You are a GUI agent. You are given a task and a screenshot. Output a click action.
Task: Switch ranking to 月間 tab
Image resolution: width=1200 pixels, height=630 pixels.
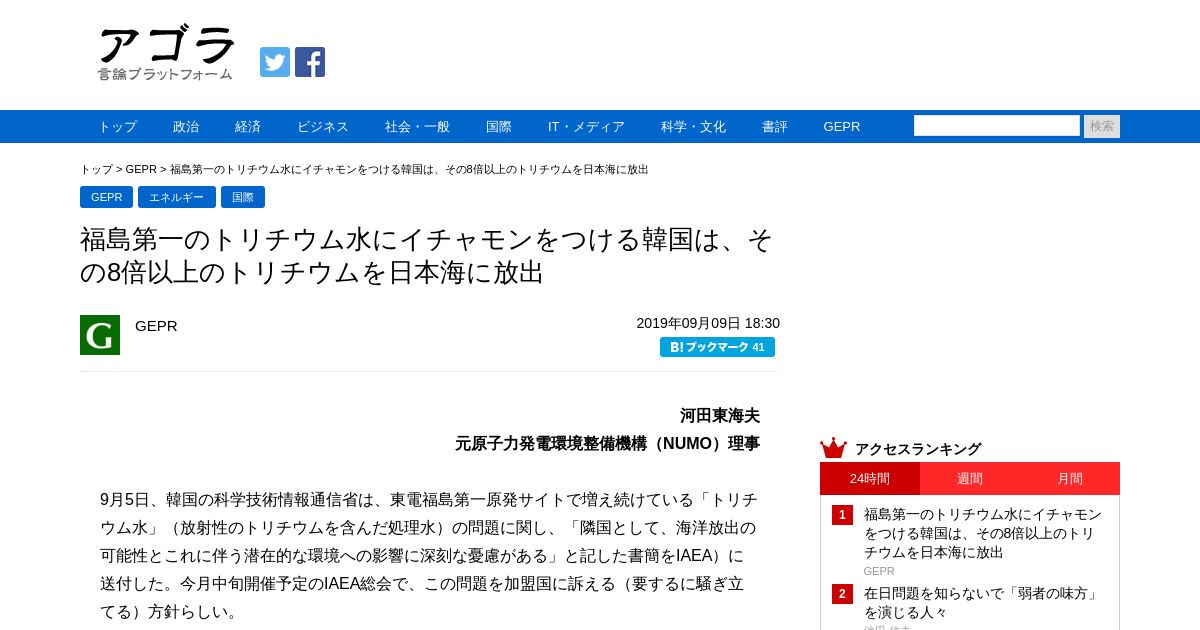tap(1070, 479)
